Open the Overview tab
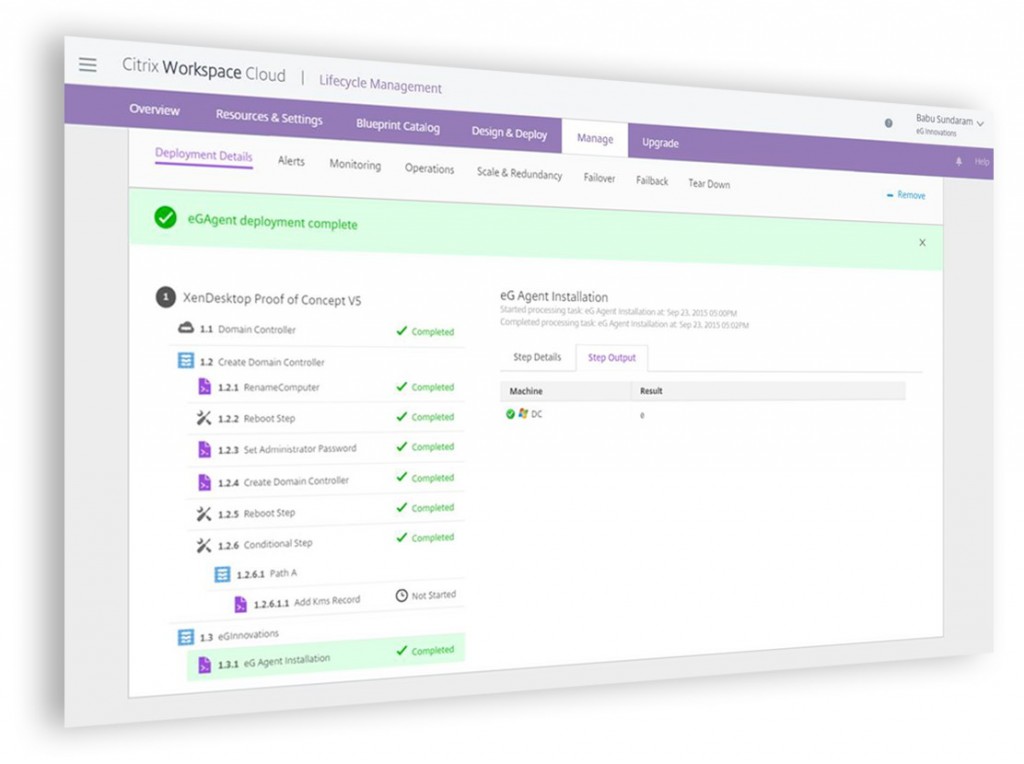Viewport: 1024px width, 764px height. (x=154, y=109)
